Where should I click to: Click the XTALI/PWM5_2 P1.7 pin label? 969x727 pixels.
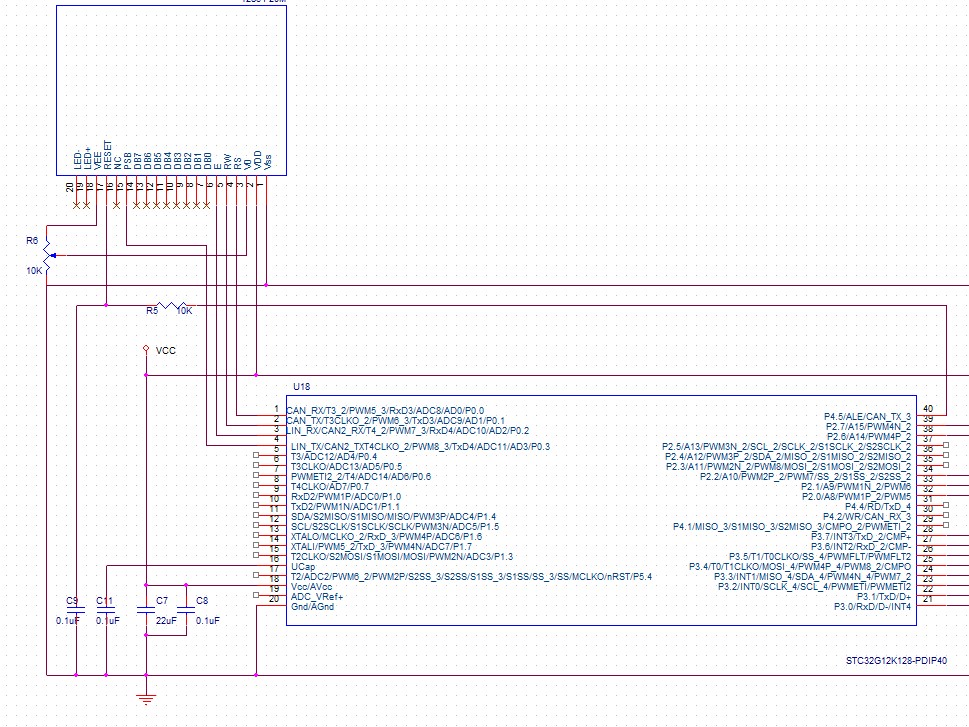[x=381, y=546]
